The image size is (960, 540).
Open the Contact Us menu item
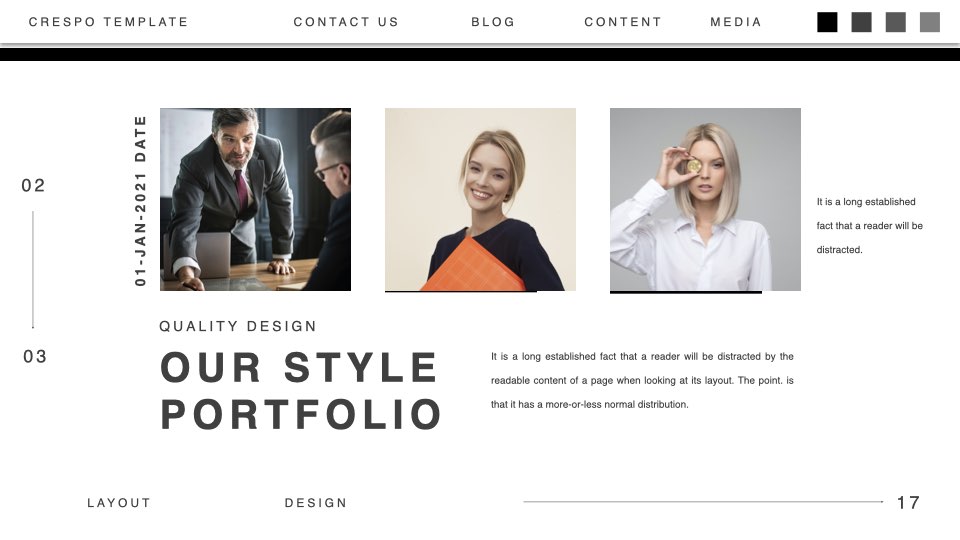tap(346, 22)
